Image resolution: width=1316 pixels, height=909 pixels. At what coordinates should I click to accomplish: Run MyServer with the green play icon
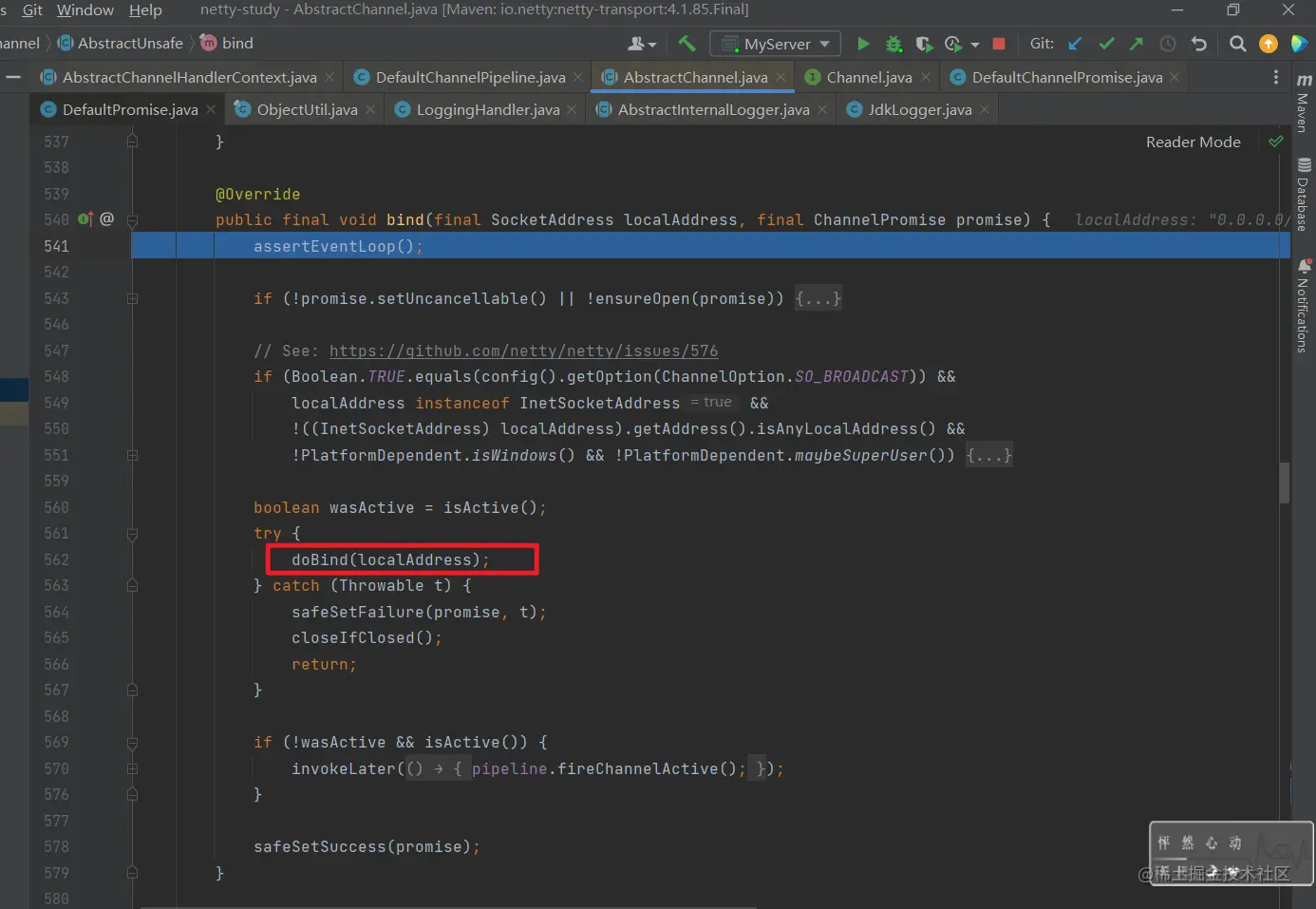[x=863, y=44]
